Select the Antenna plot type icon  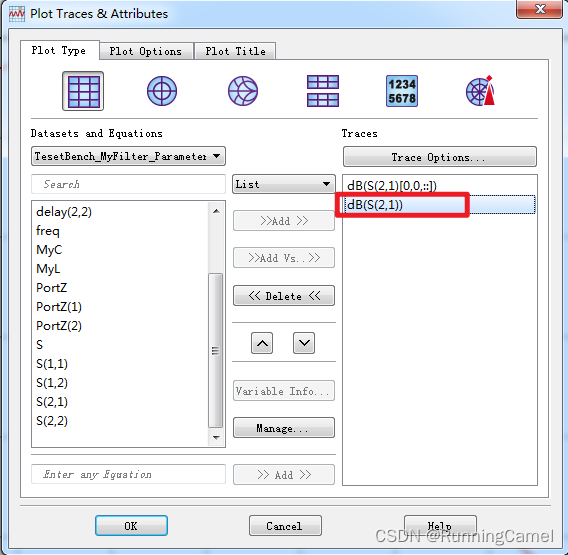[481, 91]
